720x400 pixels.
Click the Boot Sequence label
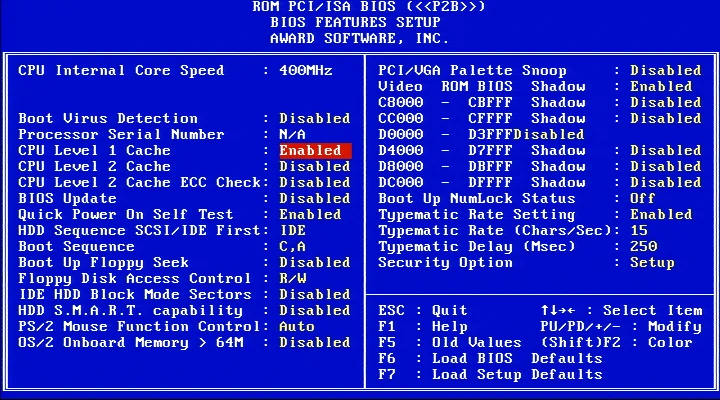pyautogui.click(x=76, y=247)
